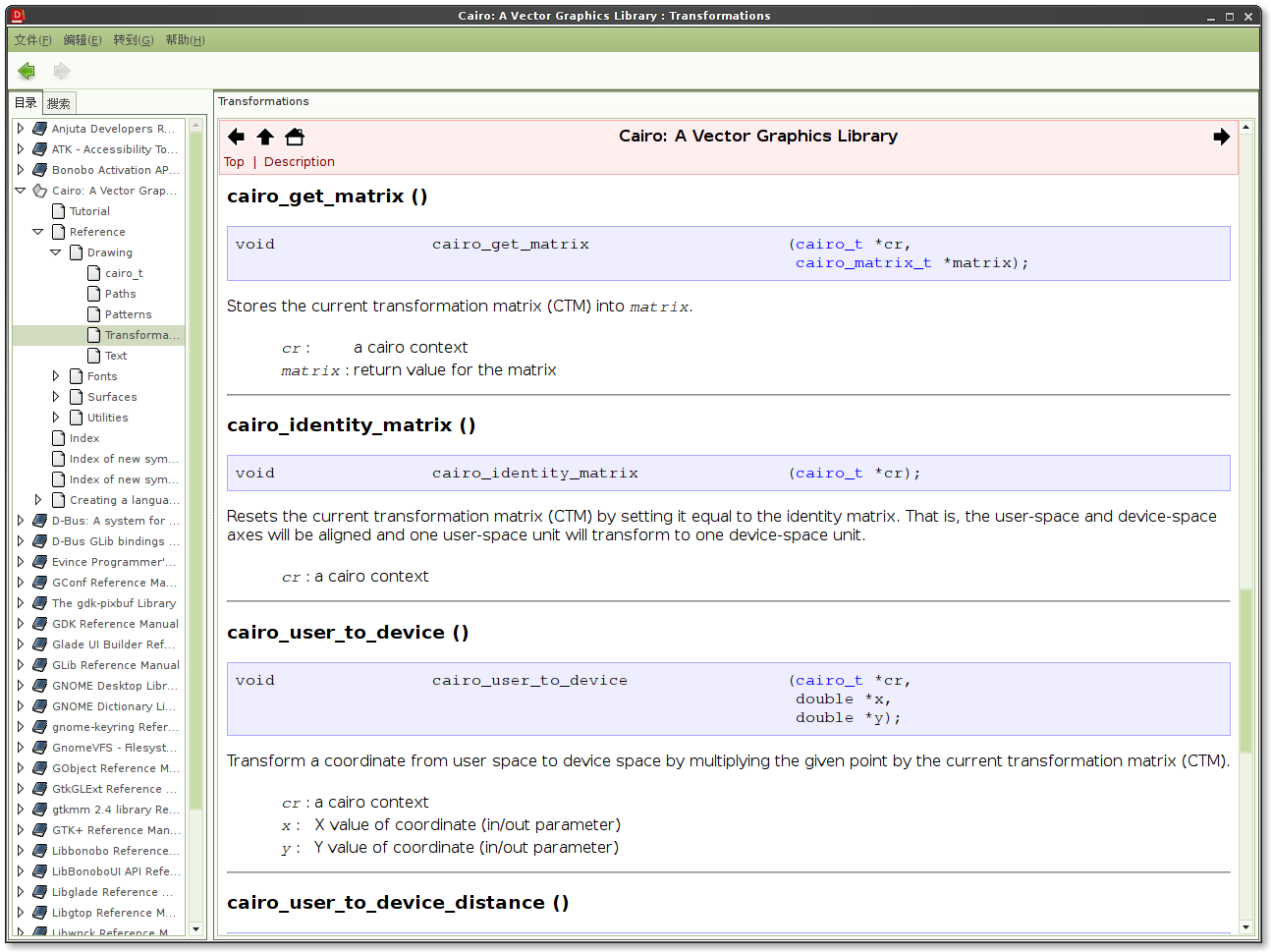Select The gdk-pixbuf Library entry
Viewport: 1271px width, 952px height.
pyautogui.click(x=114, y=603)
